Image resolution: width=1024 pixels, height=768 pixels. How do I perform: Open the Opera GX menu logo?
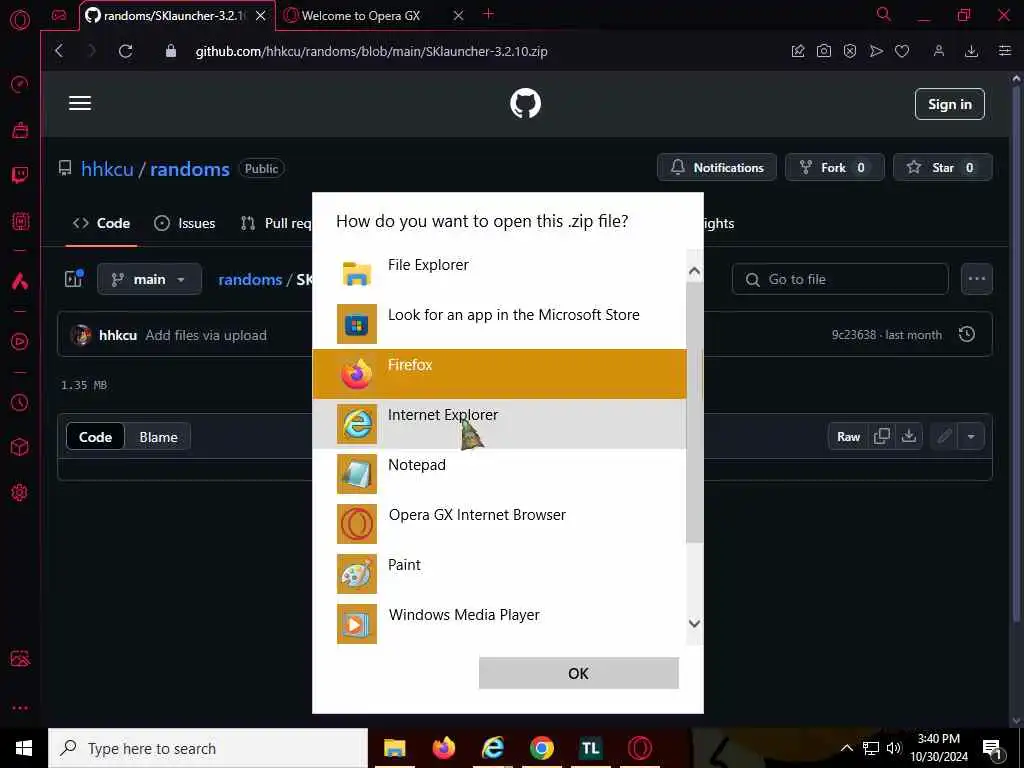(x=20, y=20)
